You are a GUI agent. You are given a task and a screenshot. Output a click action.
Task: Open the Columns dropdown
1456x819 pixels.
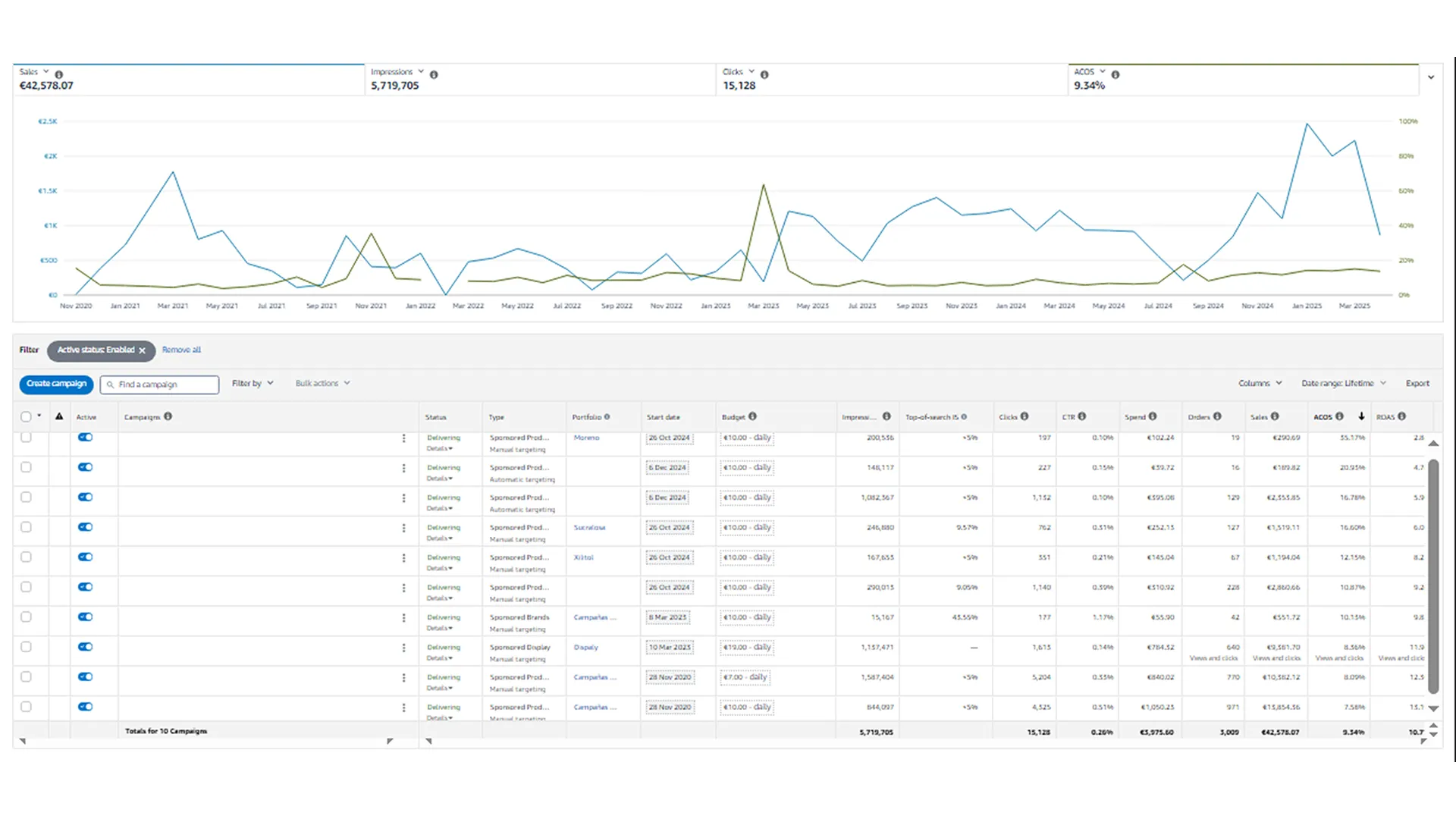(x=1260, y=384)
